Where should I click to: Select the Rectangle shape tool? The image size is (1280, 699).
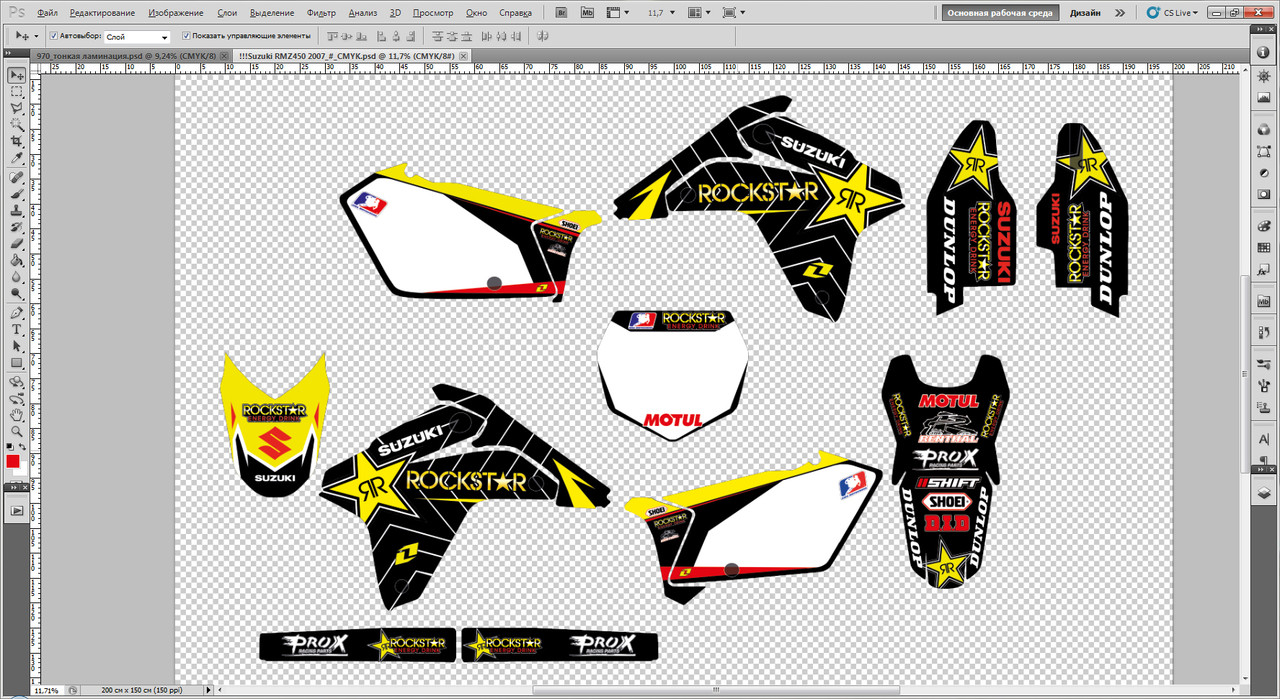[17, 363]
